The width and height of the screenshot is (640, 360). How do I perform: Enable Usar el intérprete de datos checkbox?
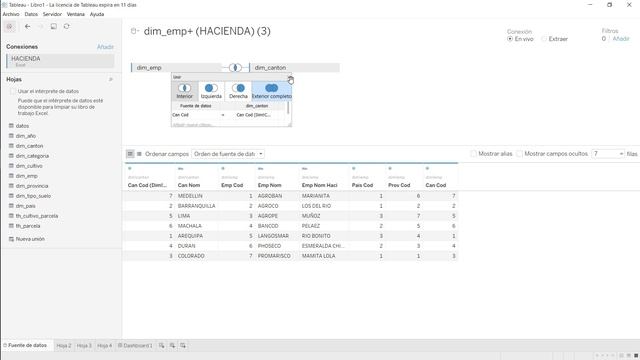[x=13, y=91]
